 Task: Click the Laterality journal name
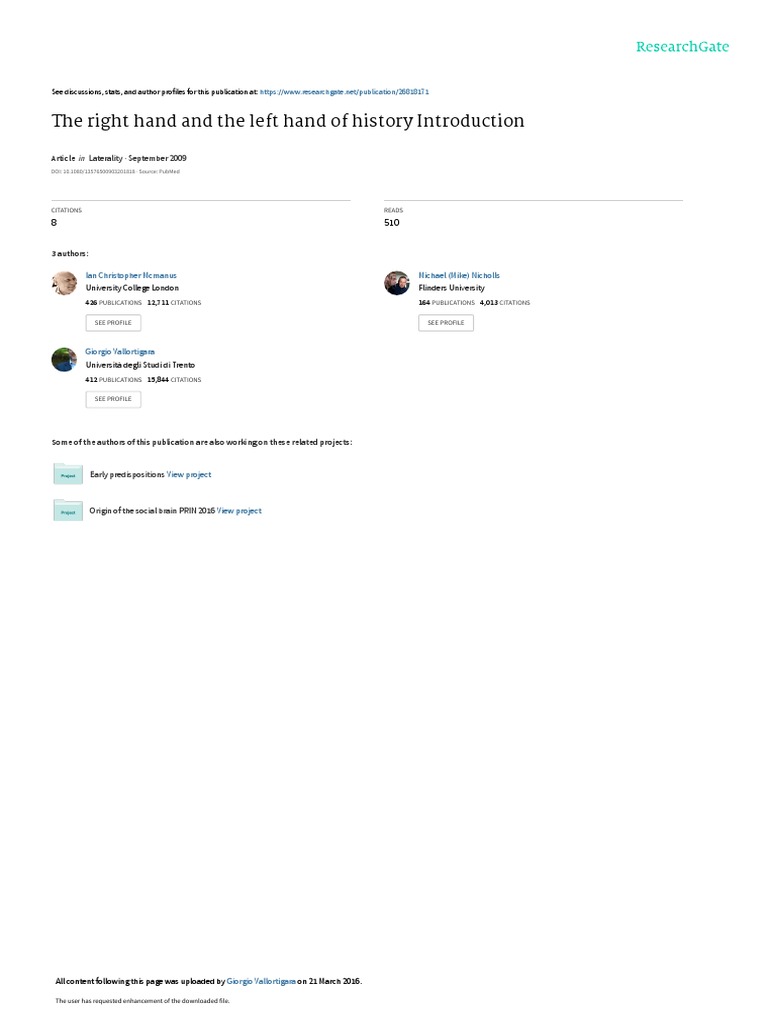pyautogui.click(x=106, y=158)
